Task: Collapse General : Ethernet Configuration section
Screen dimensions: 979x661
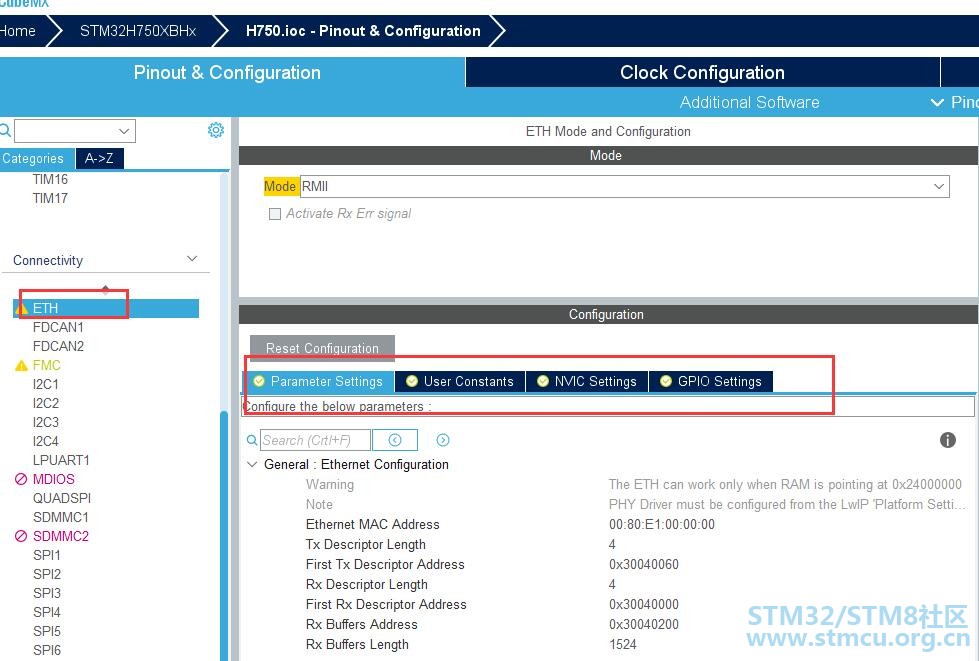Action: click(x=252, y=464)
